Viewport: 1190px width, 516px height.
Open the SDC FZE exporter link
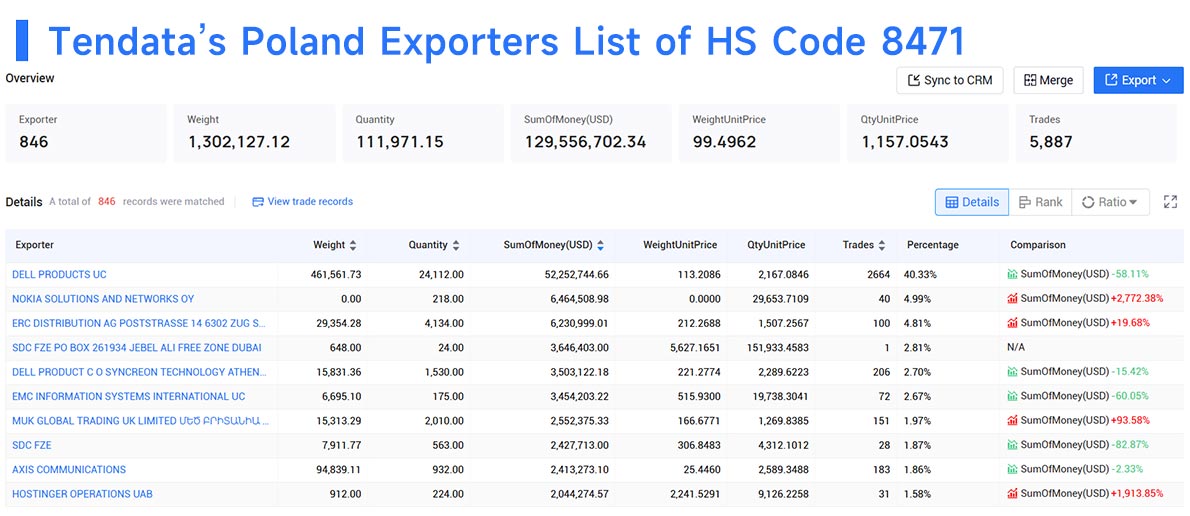pos(32,445)
